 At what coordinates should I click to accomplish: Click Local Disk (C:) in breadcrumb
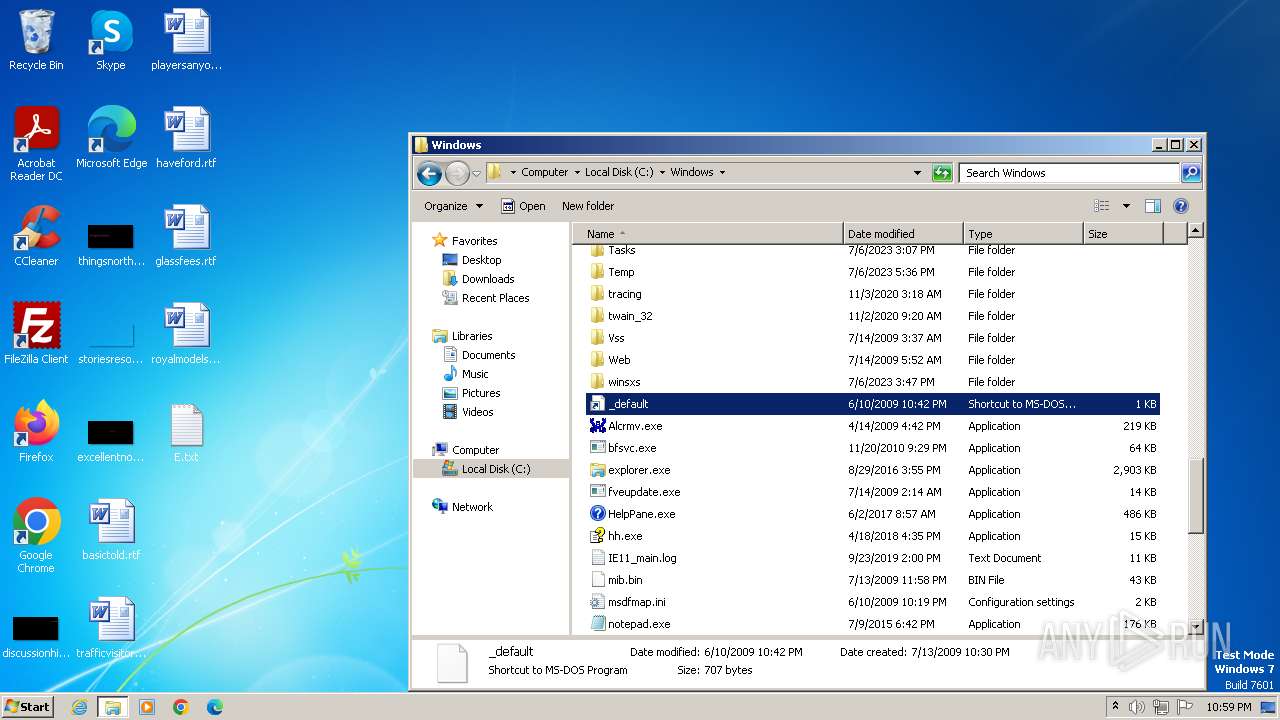(x=619, y=172)
